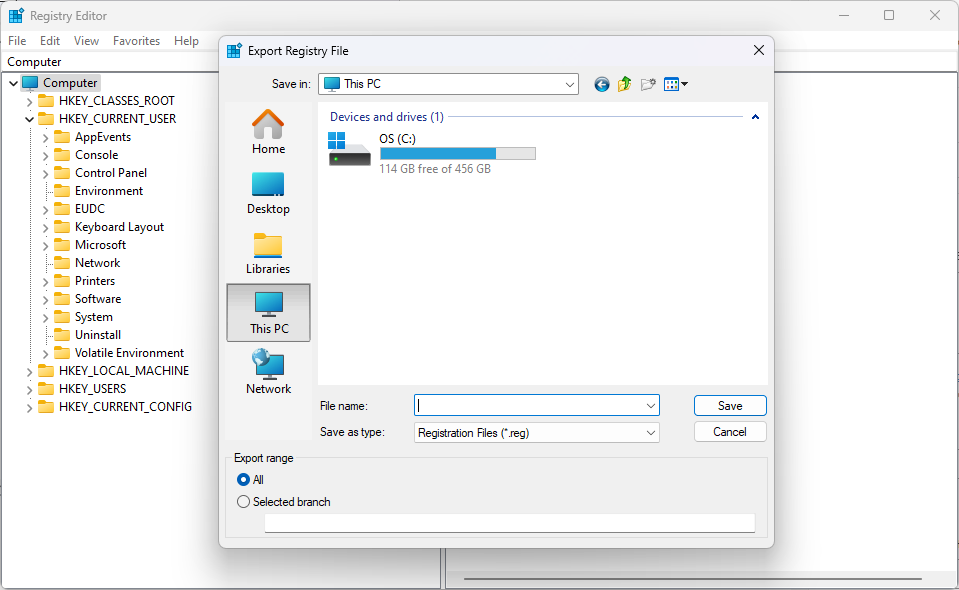Expand the HKEY_LOCAL_MACHINE tree node
The height and width of the screenshot is (590, 959).
29,371
